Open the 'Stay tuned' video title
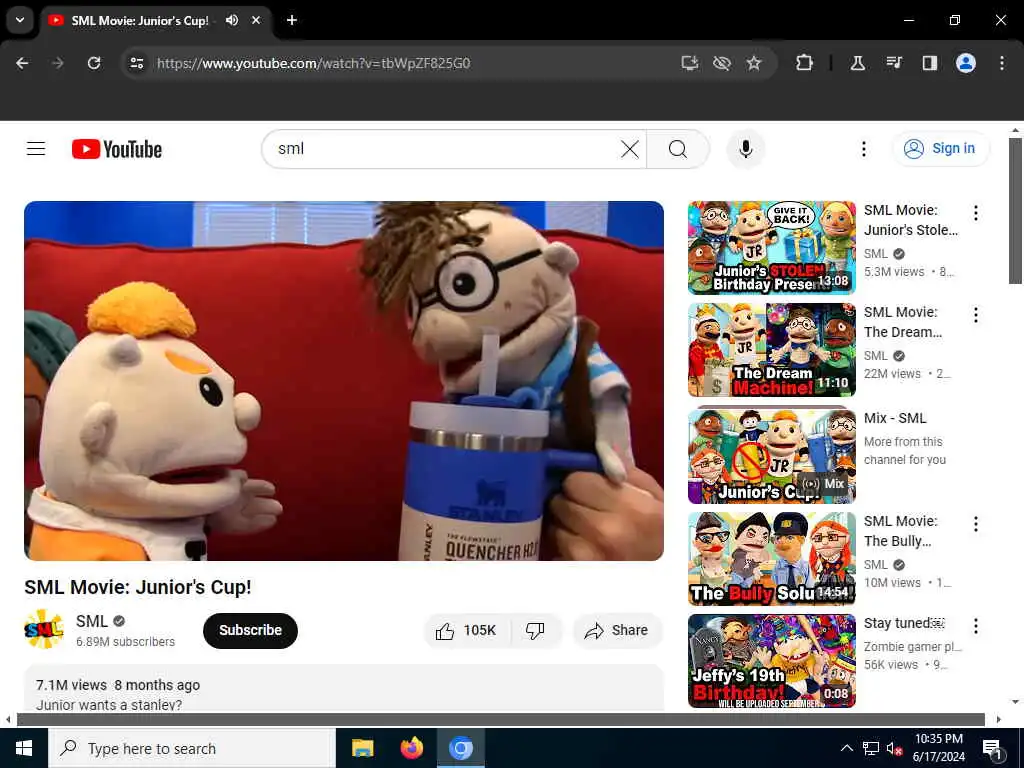This screenshot has width=1024, height=768. click(904, 623)
